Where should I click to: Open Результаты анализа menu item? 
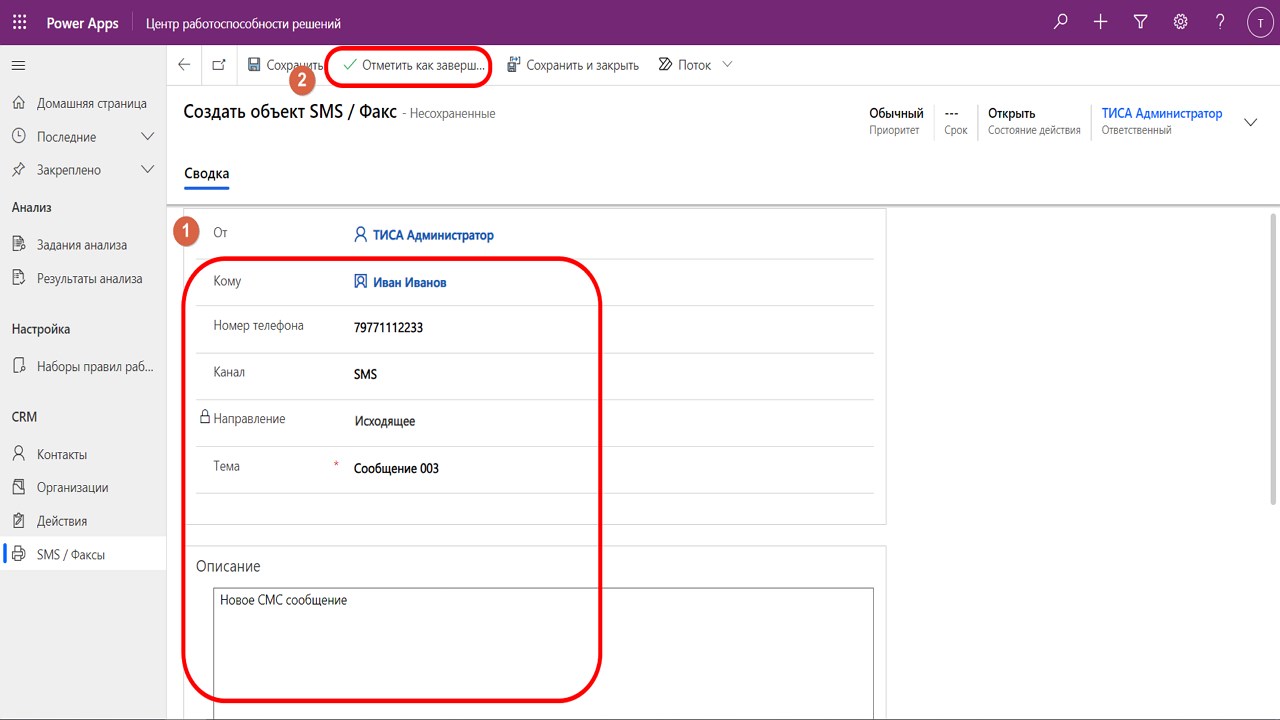coord(90,279)
